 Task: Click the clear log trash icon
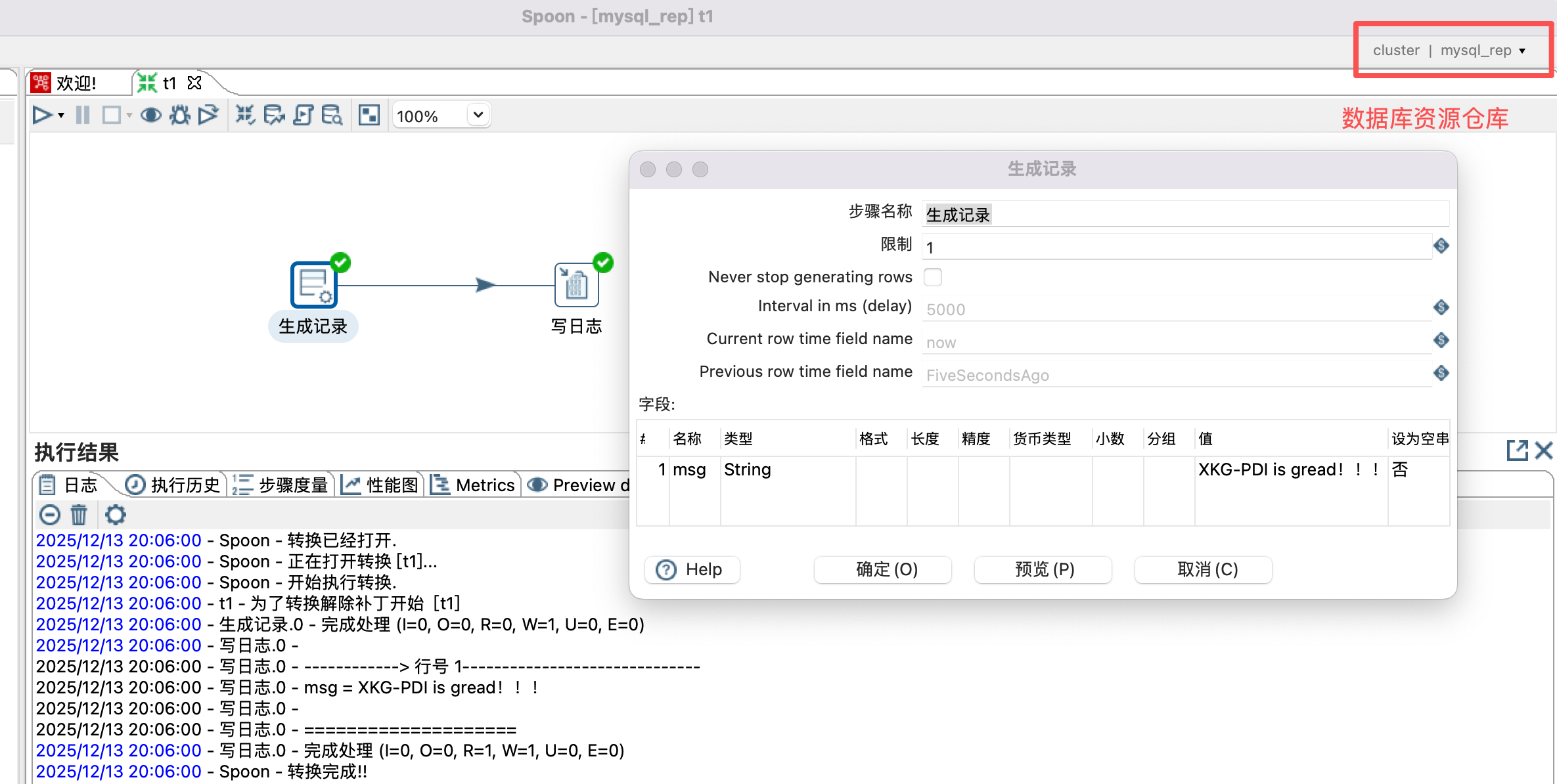click(79, 515)
